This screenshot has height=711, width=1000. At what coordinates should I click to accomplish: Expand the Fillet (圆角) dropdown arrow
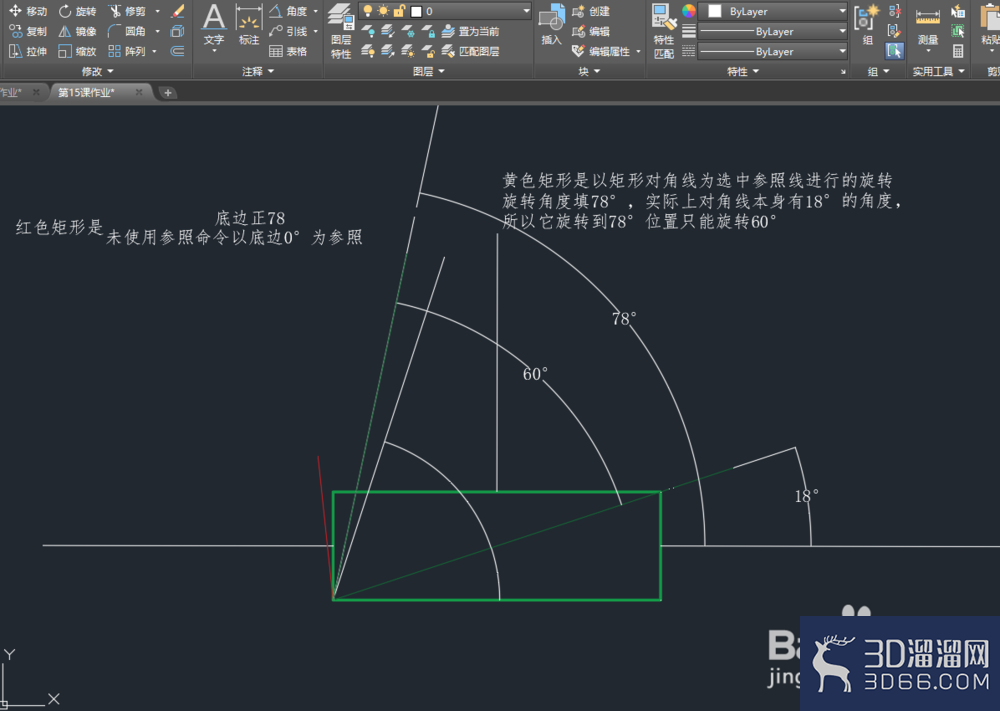pos(158,31)
